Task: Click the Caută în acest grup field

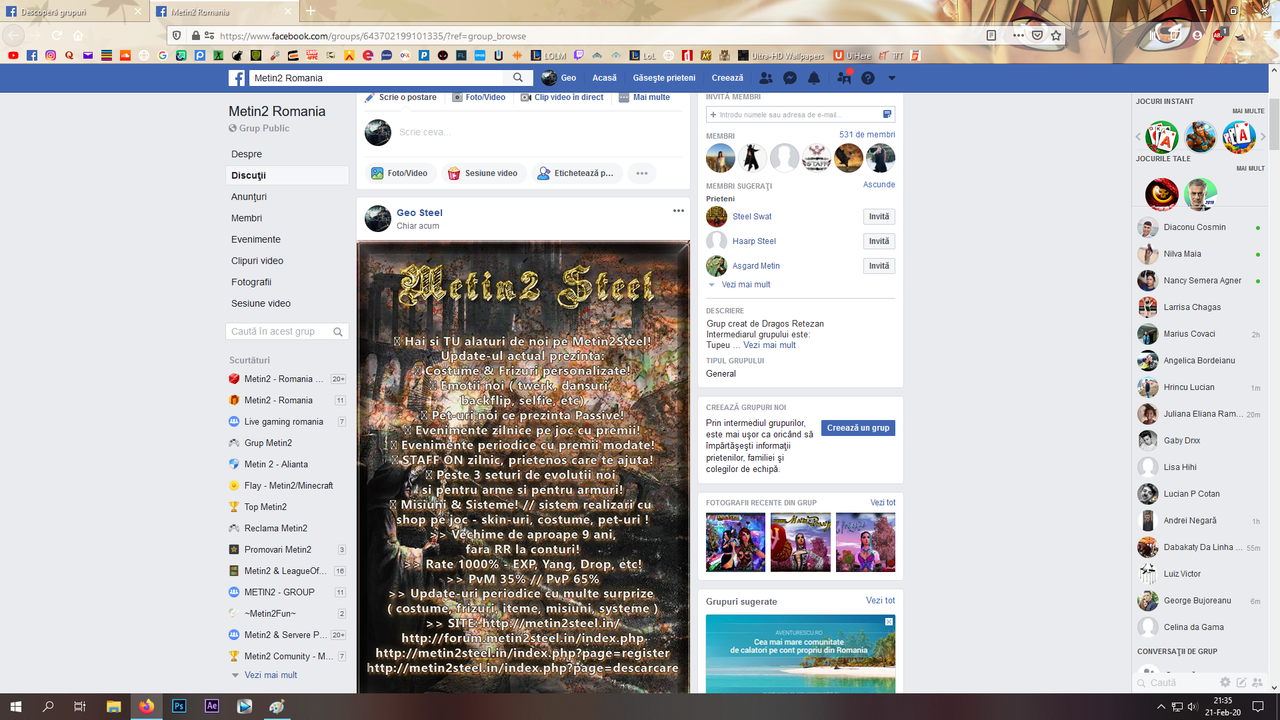Action: coord(287,332)
